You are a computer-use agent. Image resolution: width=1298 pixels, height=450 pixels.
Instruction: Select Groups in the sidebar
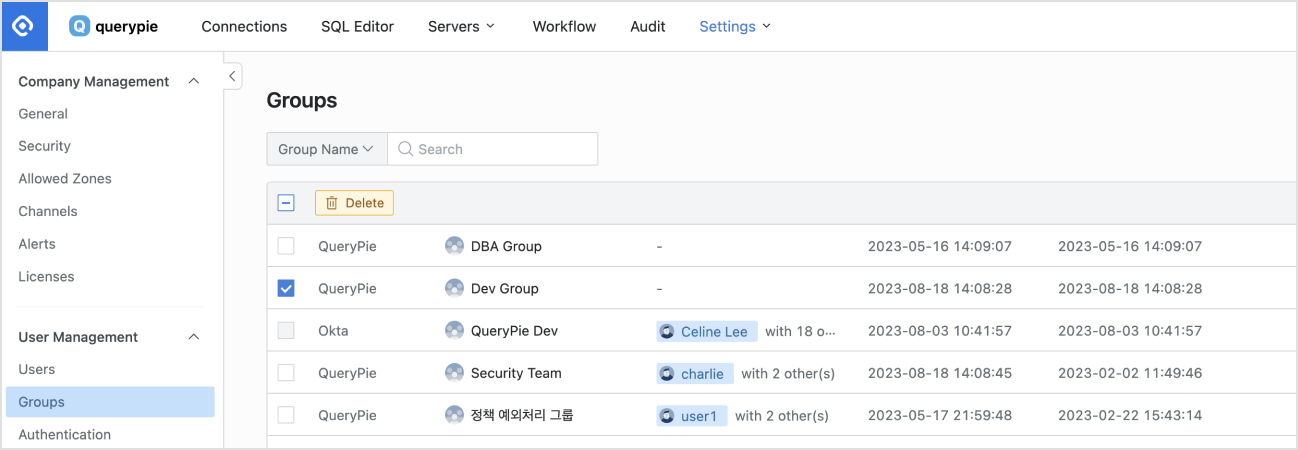(110, 402)
